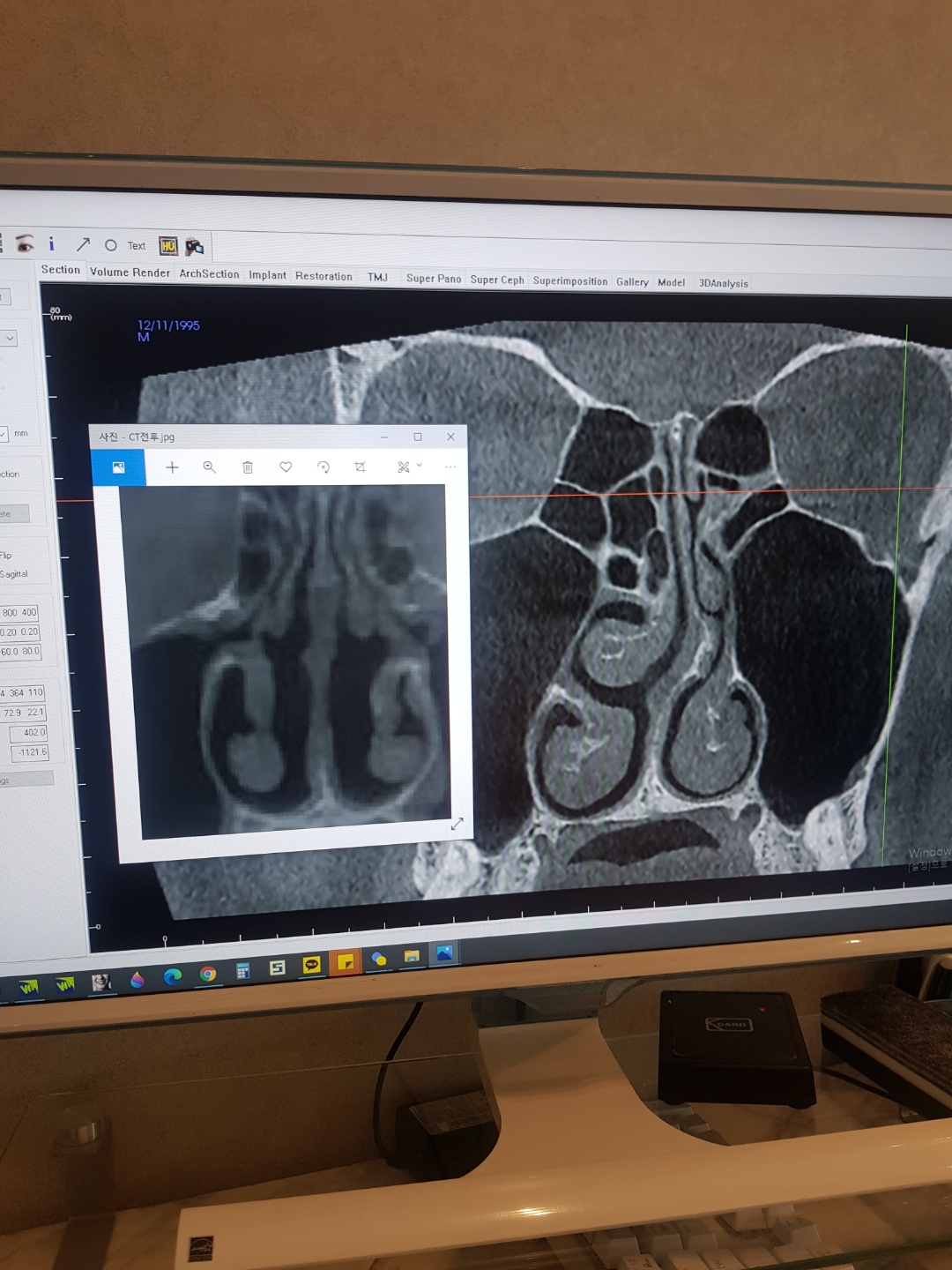Image resolution: width=952 pixels, height=1270 pixels.
Task: Choose the Text annotation tool
Action: coord(137,246)
